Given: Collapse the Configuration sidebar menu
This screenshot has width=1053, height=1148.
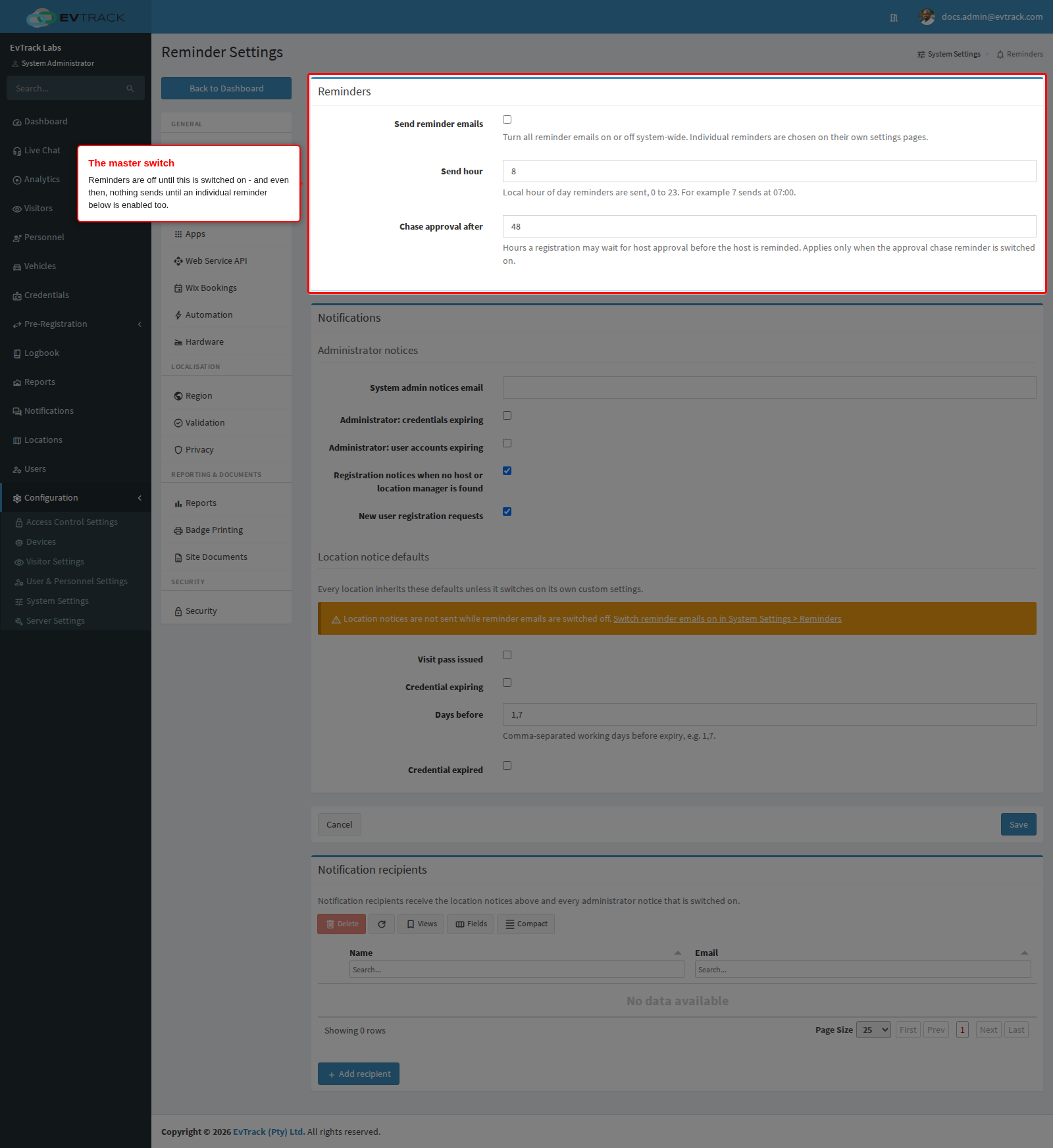Looking at the screenshot, I should (x=76, y=497).
